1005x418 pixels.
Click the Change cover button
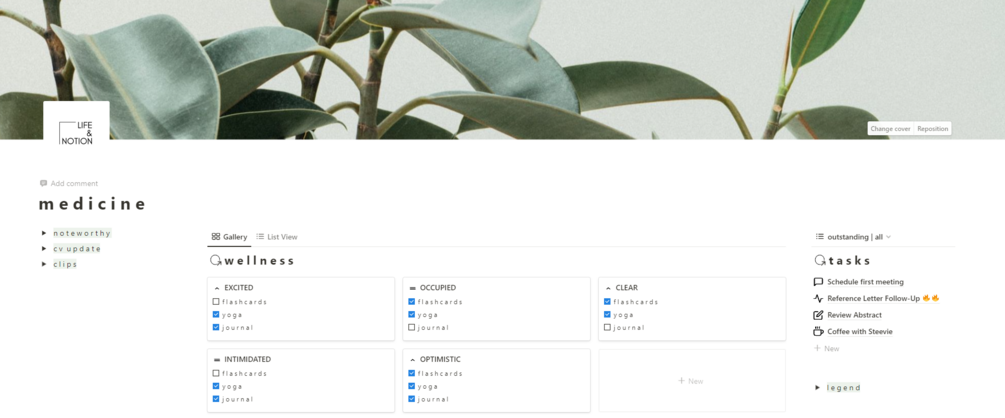pyautogui.click(x=890, y=129)
